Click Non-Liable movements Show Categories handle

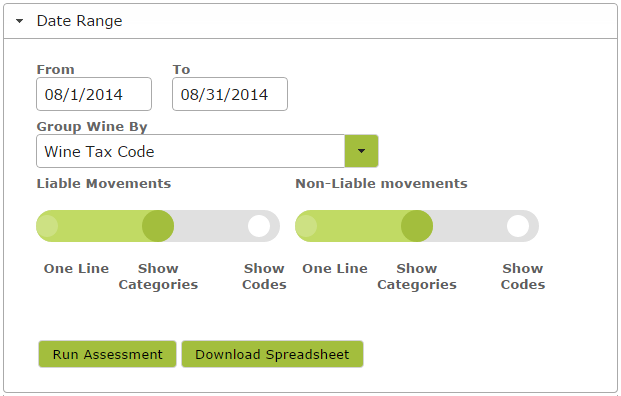click(417, 226)
